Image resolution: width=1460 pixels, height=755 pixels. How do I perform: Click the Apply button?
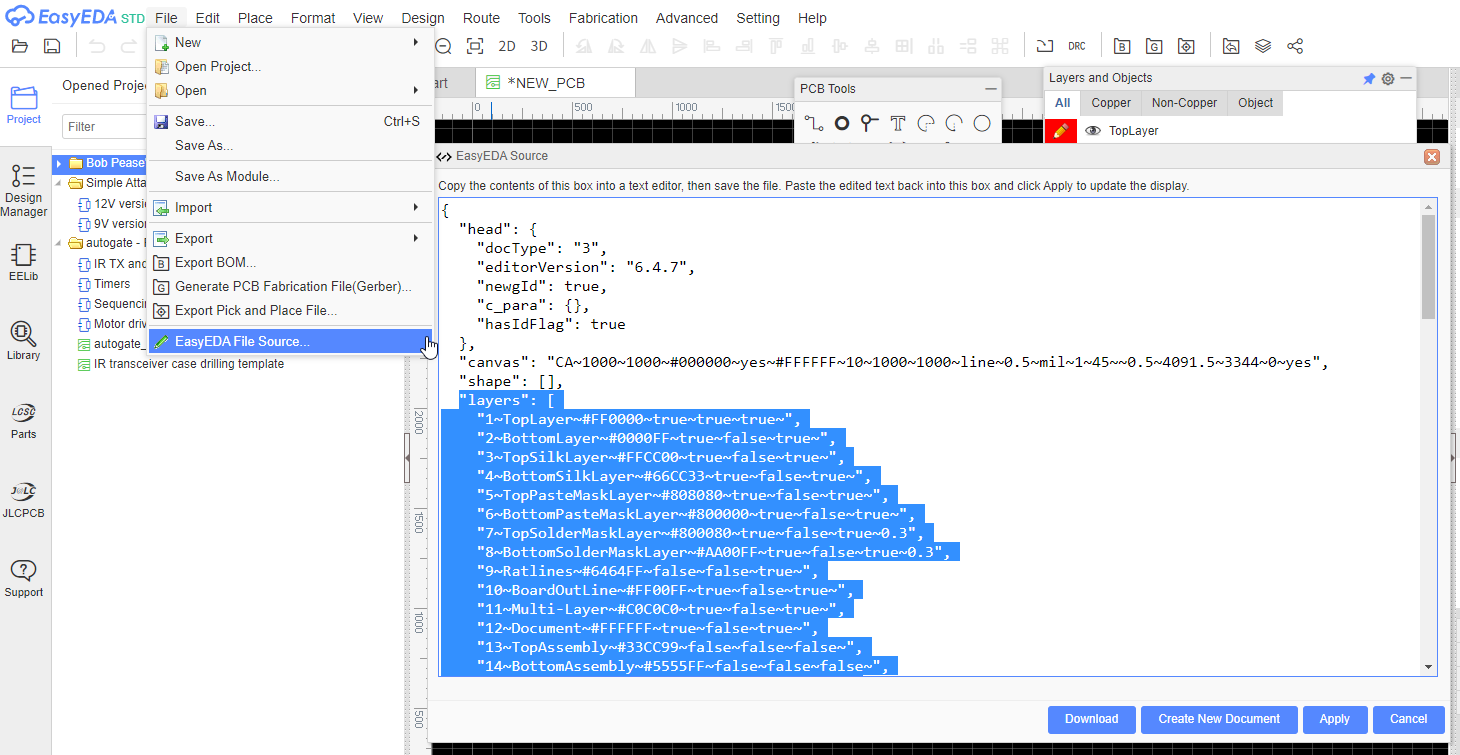click(1334, 719)
